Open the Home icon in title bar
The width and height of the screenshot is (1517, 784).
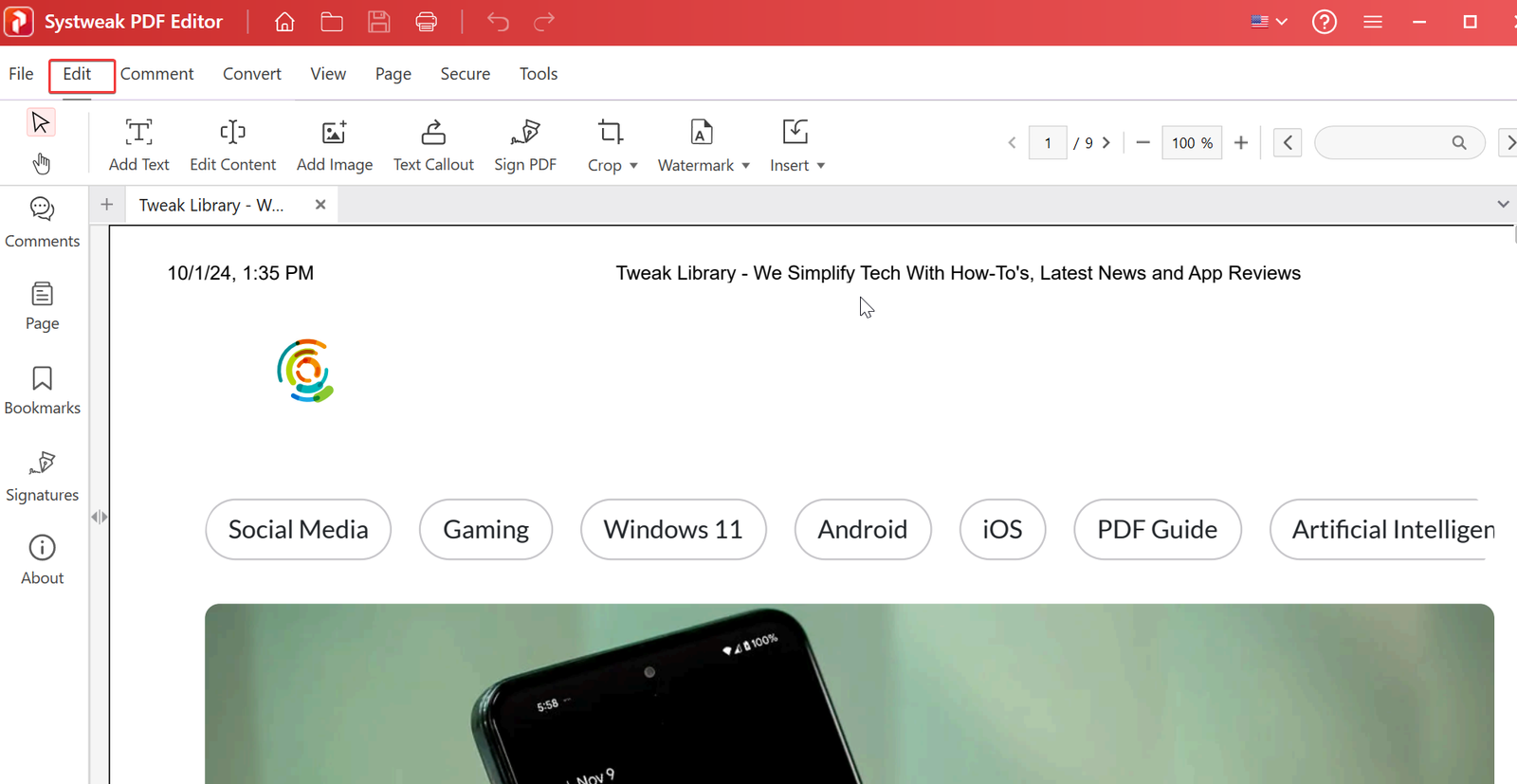pyautogui.click(x=284, y=22)
